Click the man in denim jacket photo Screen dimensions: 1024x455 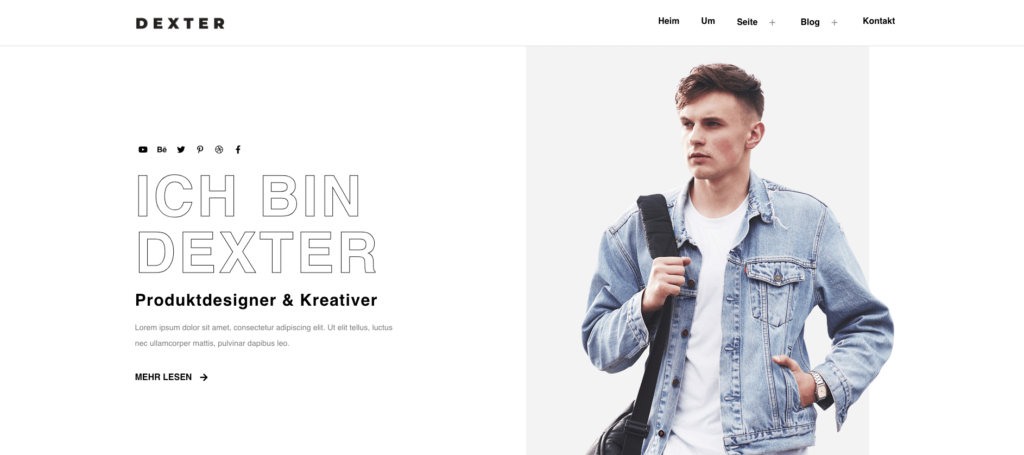tap(710, 251)
